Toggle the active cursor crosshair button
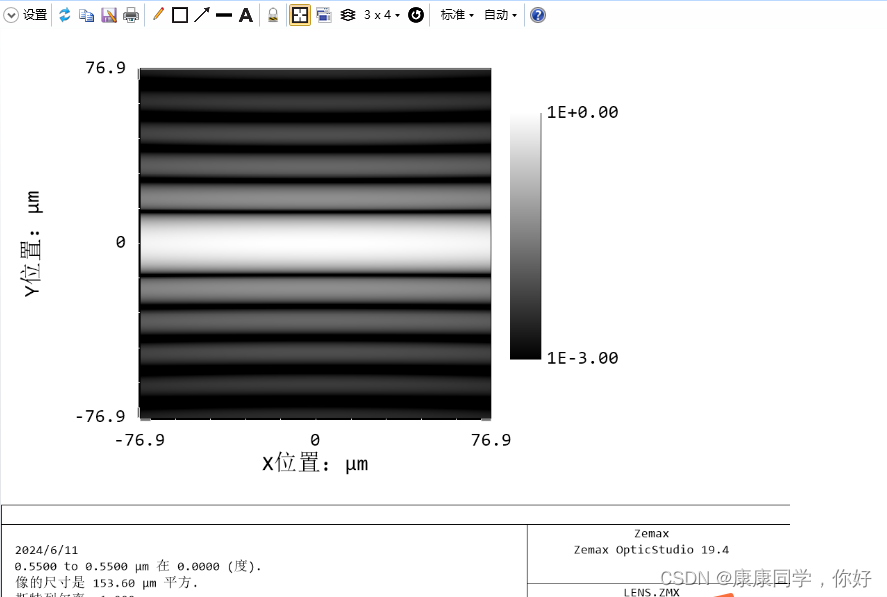This screenshot has width=887, height=597. [x=300, y=15]
